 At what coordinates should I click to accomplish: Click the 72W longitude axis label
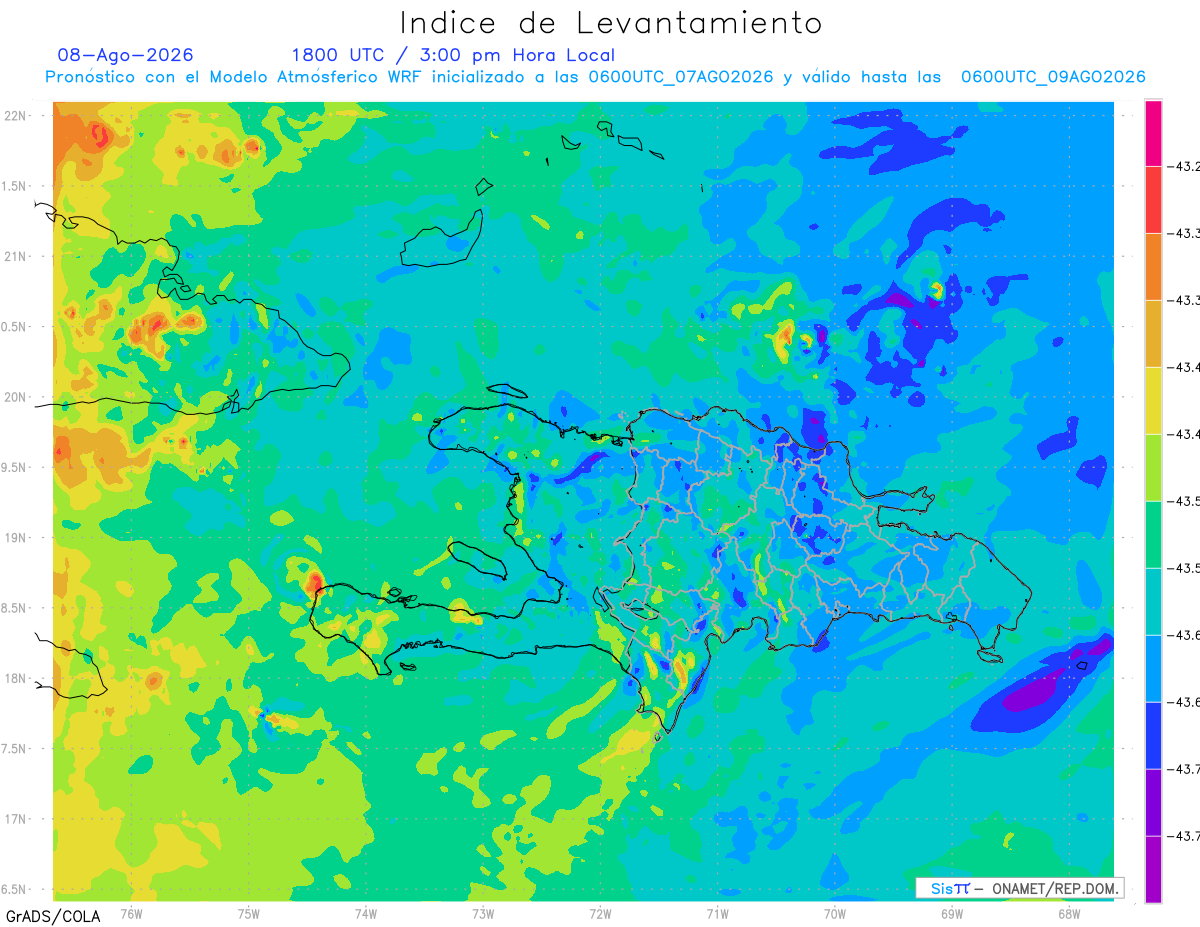pyautogui.click(x=600, y=913)
